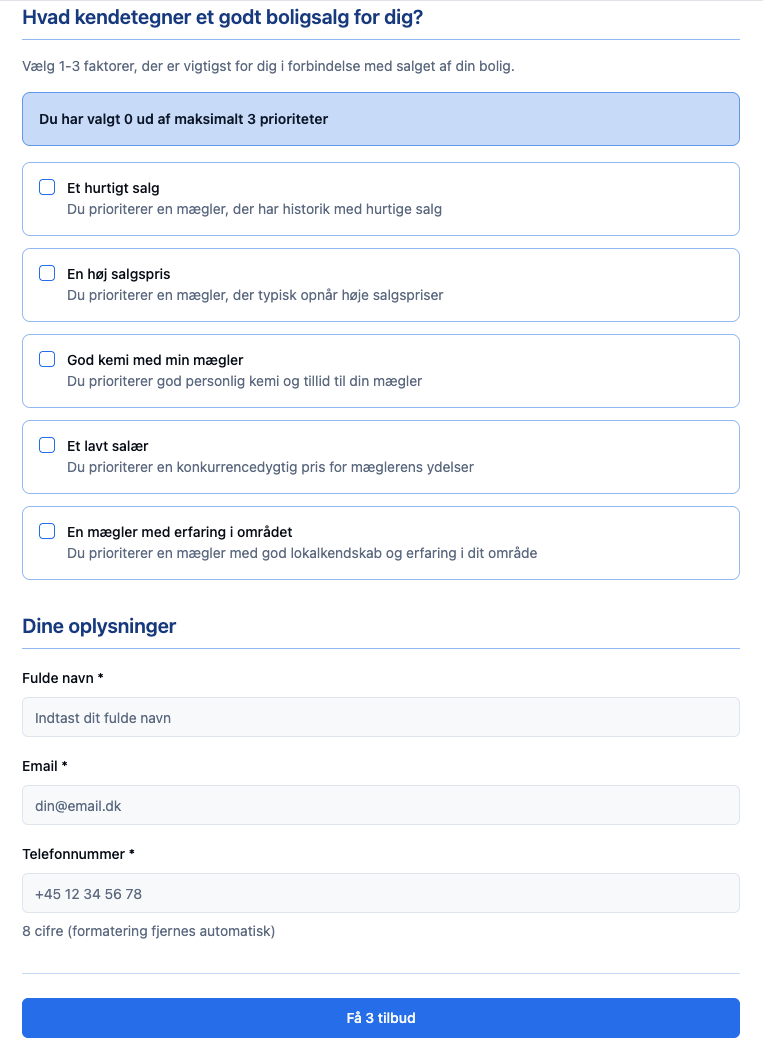Click the 'En høj salgspris' option title
763x1039 pixels.
tap(118, 274)
